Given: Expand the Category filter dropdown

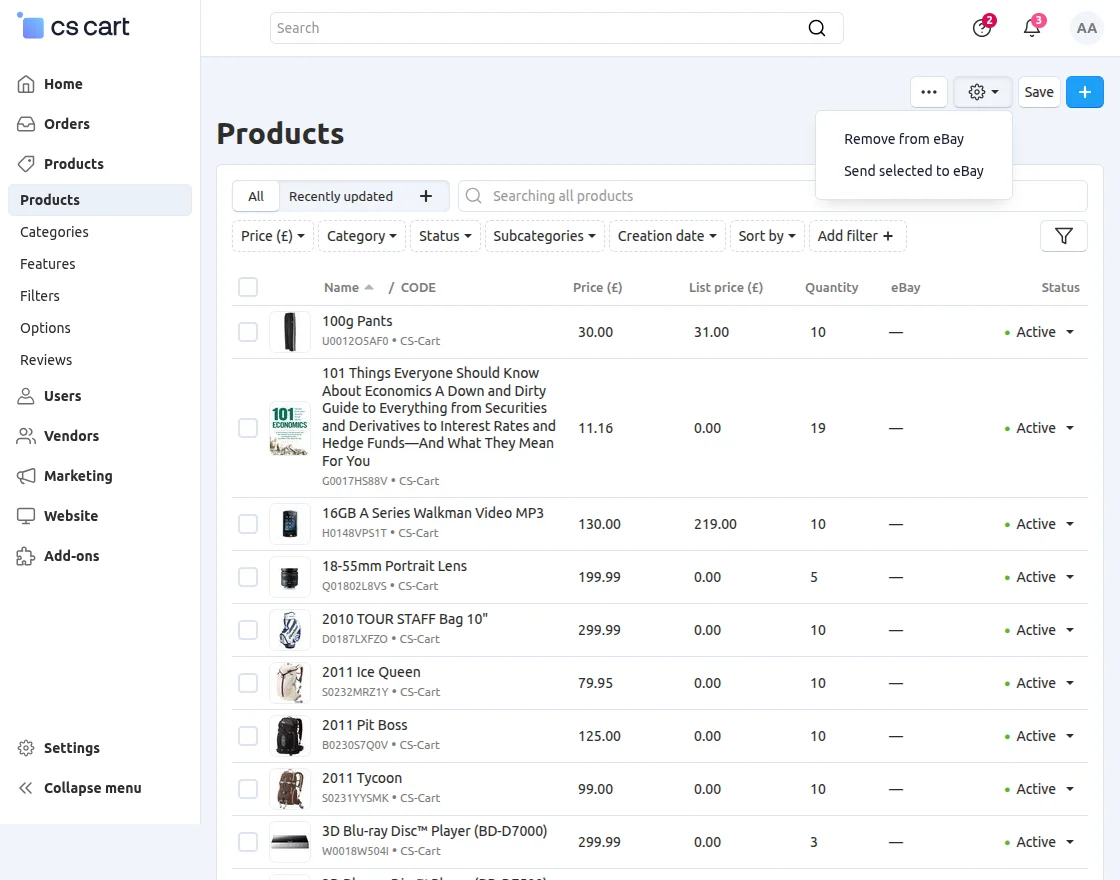Looking at the screenshot, I should point(361,236).
